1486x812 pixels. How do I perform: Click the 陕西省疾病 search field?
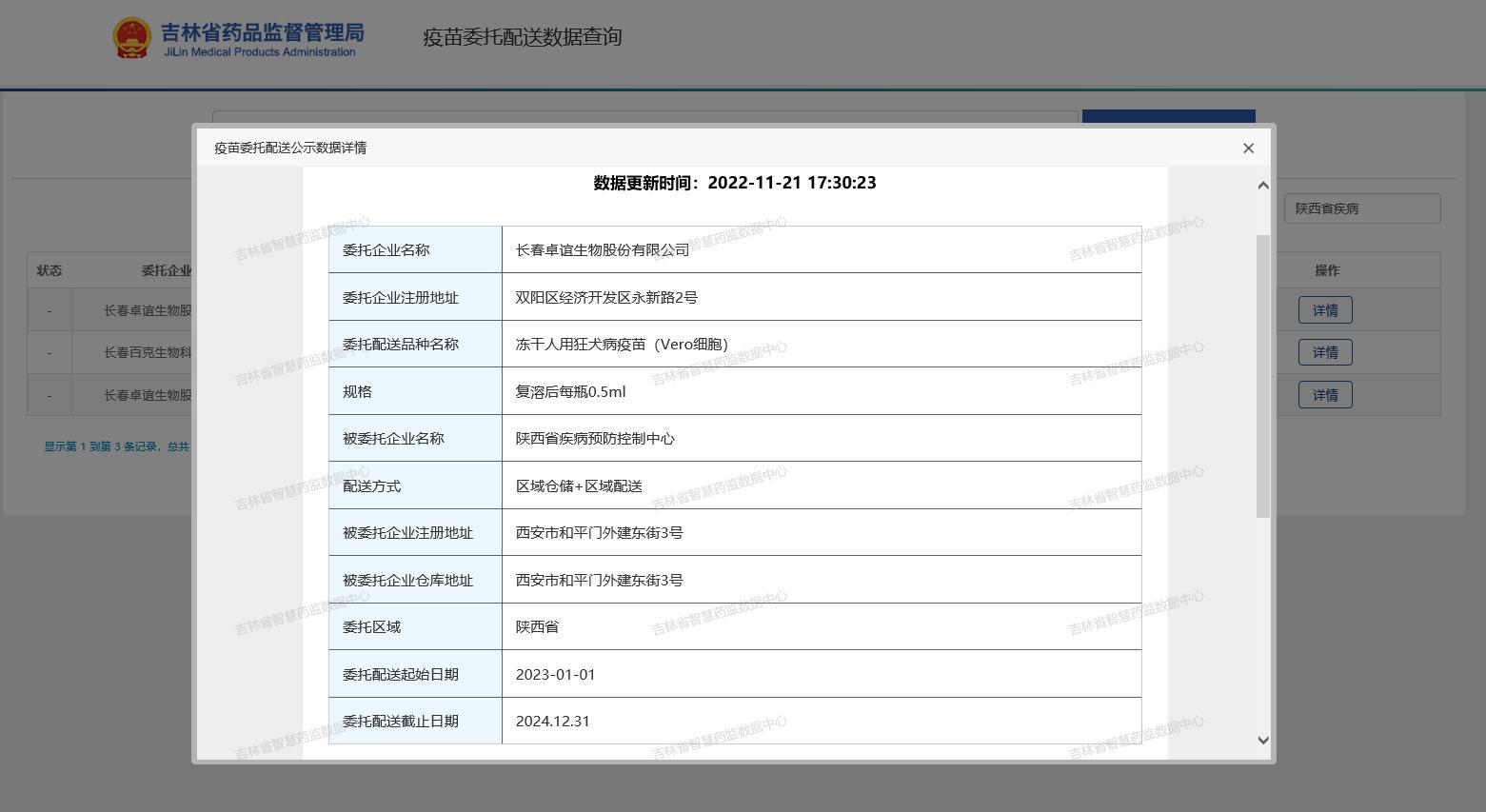(1362, 208)
